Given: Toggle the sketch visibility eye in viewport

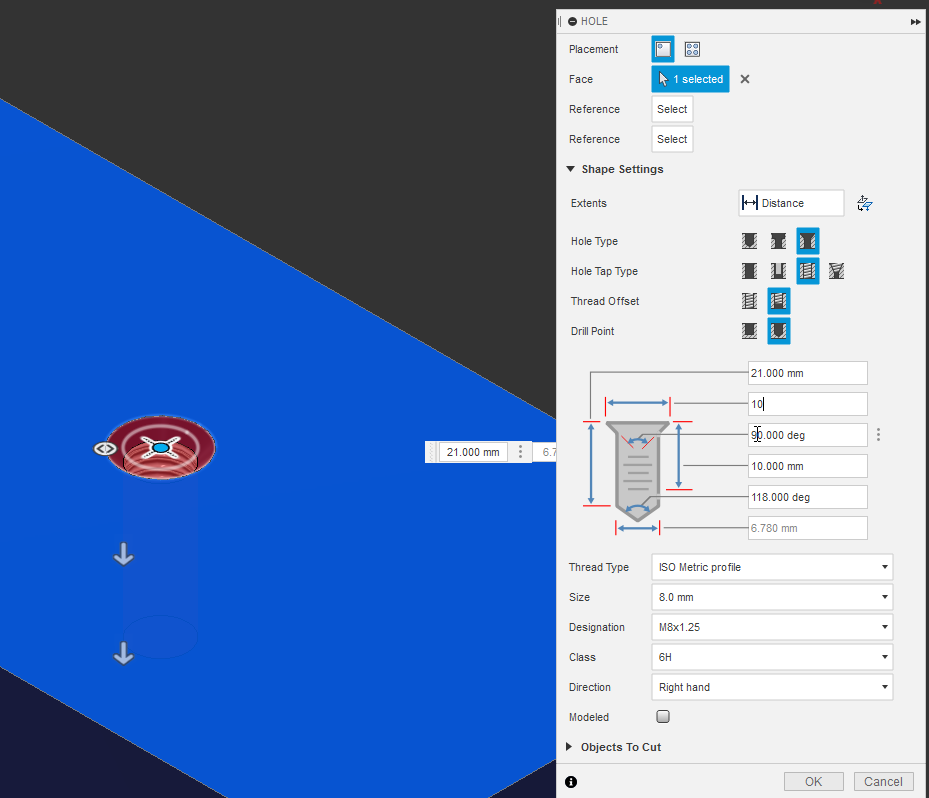Looking at the screenshot, I should click(x=105, y=448).
